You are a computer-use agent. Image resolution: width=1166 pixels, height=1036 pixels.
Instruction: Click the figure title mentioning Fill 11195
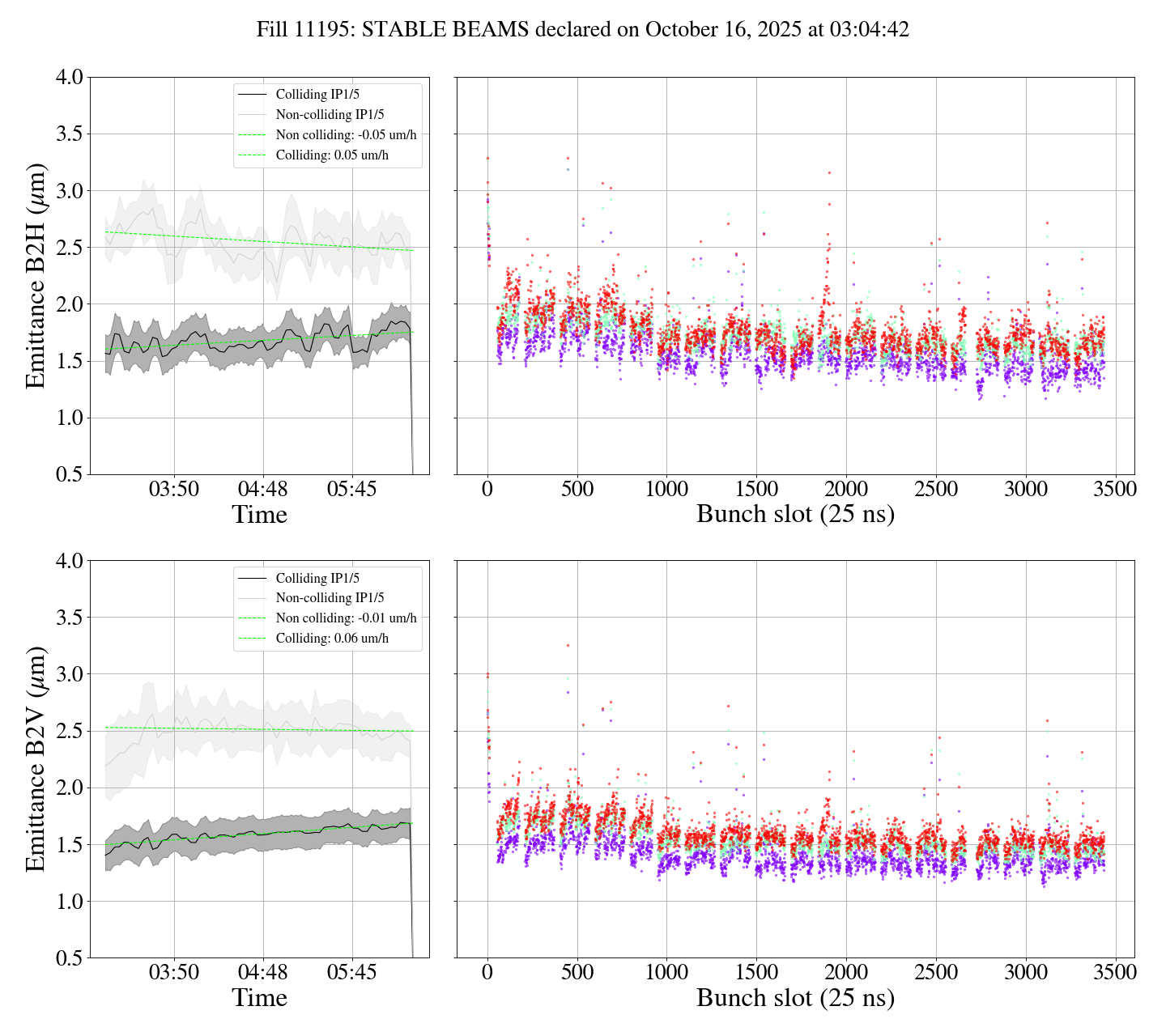coord(582,30)
